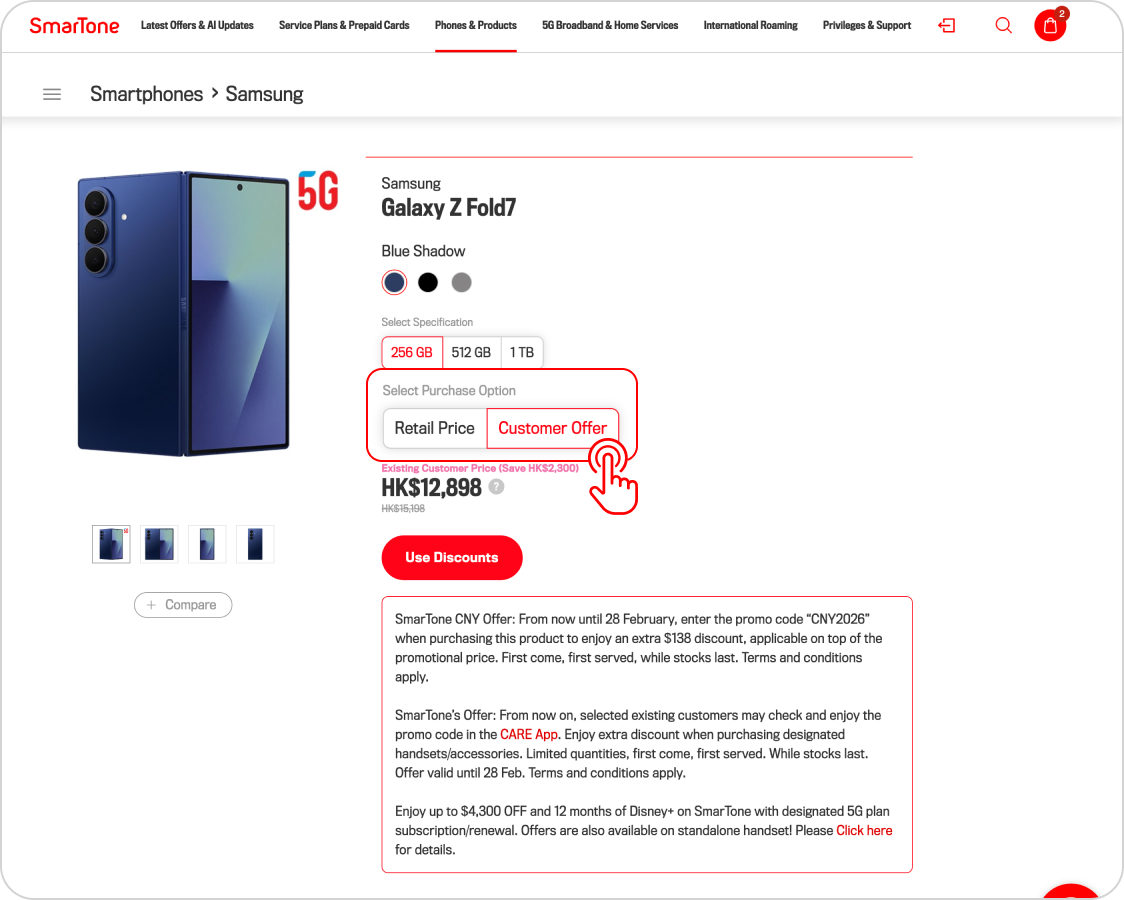
Task: Click the Use Discounts button
Action: (x=452, y=558)
